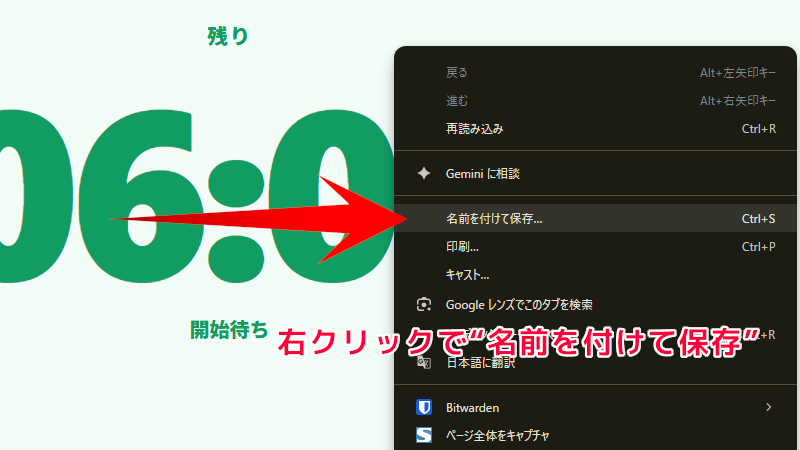Click the 'Ctrl+R' shortcut beside 再読み込み
Screen dimensions: 800x450
(x=759, y=129)
